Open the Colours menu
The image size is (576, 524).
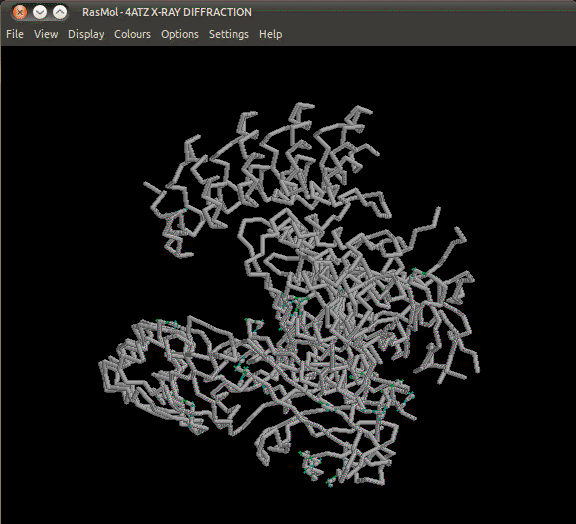point(132,34)
